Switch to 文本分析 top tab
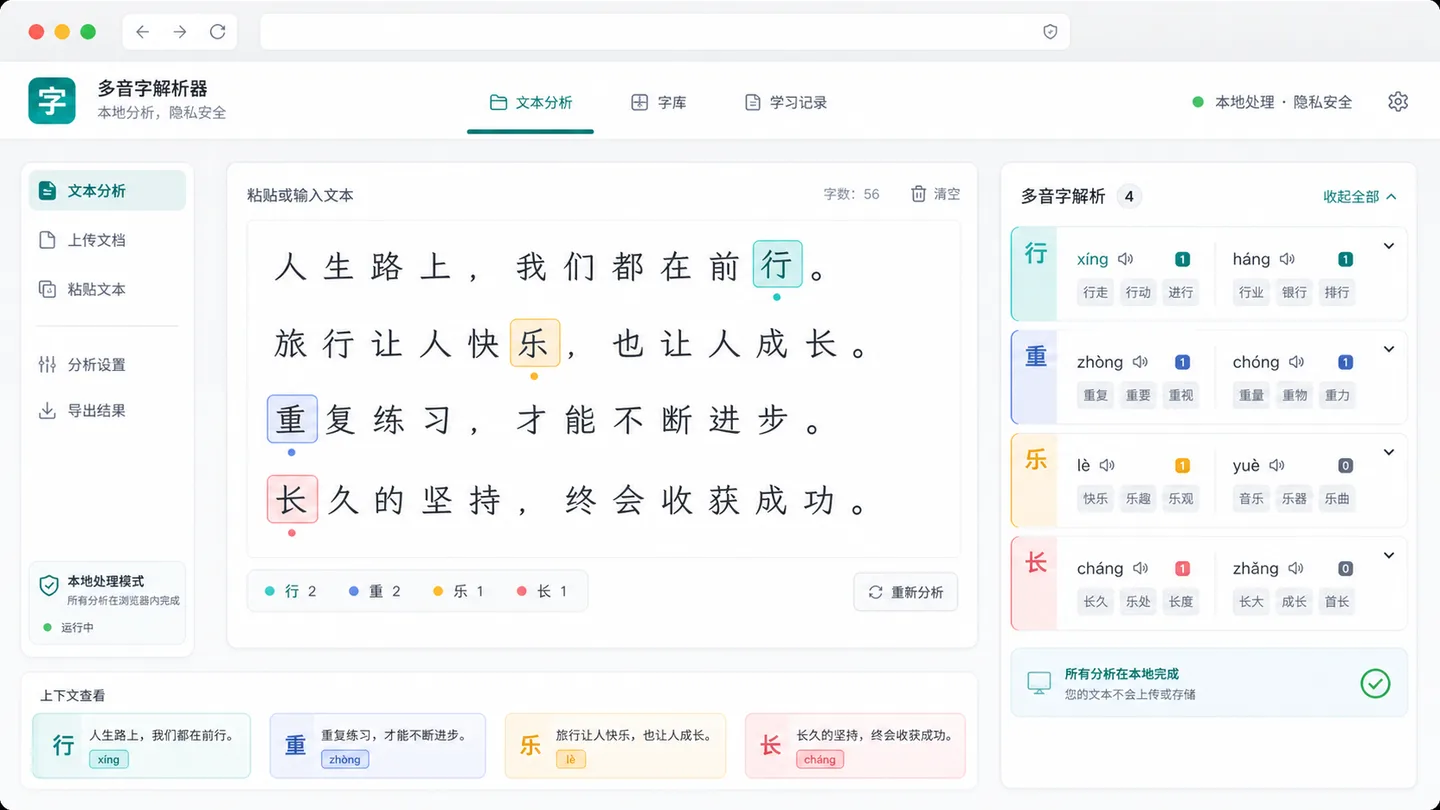This screenshot has width=1440, height=810. [x=530, y=102]
